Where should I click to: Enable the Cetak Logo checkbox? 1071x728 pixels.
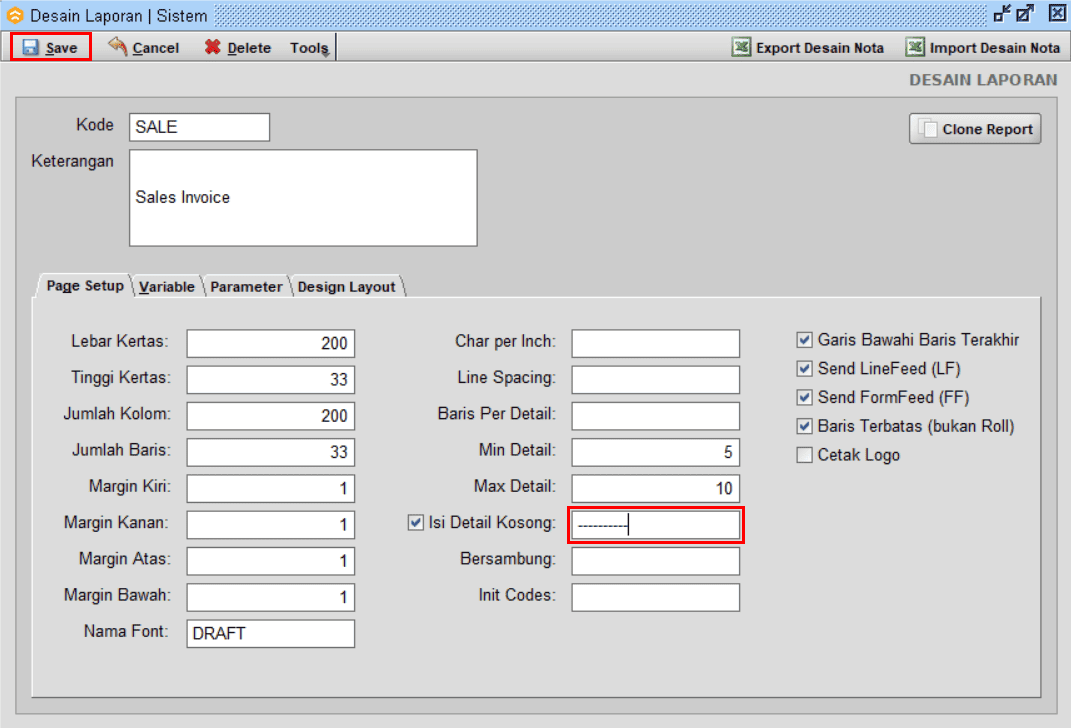tap(805, 455)
